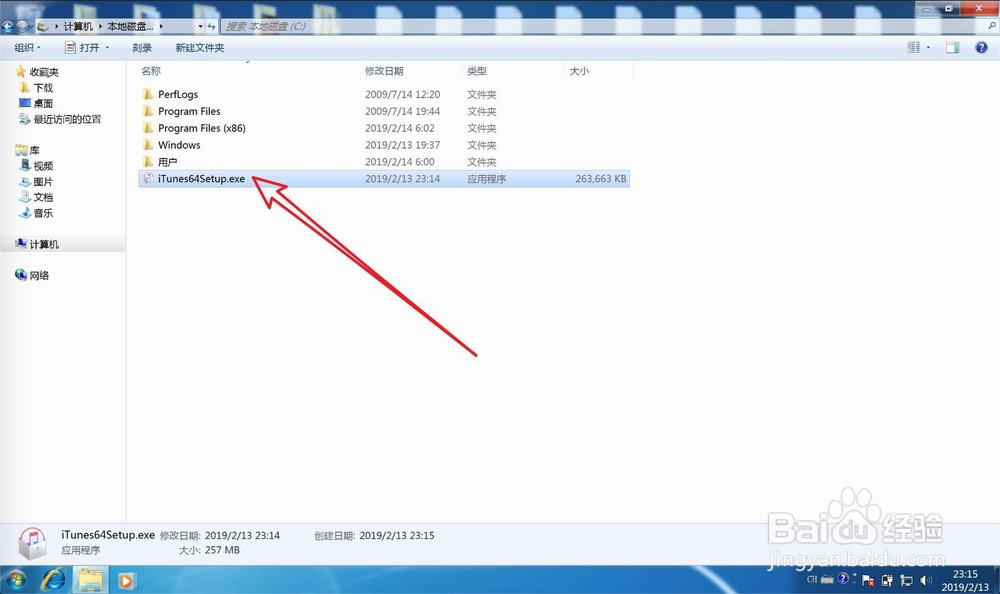Image resolution: width=1000 pixels, height=594 pixels.
Task: Select the 用户 folder
Action: 168,162
